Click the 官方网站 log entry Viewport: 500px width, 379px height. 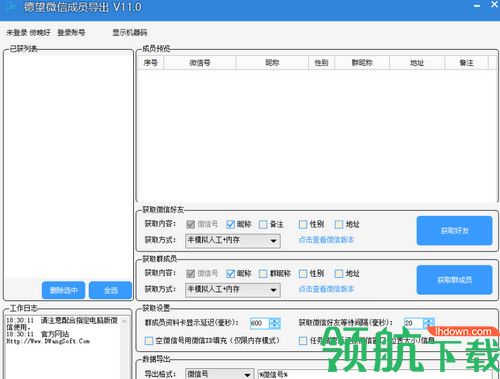(55, 334)
